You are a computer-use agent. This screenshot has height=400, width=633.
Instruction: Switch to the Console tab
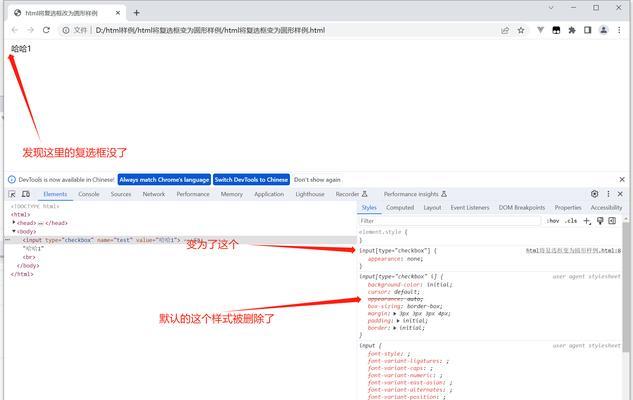click(89, 194)
